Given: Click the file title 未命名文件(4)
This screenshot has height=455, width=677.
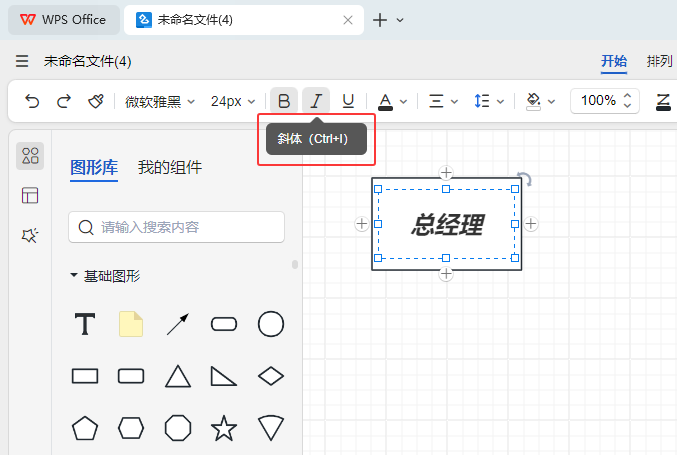Looking at the screenshot, I should pos(88,61).
